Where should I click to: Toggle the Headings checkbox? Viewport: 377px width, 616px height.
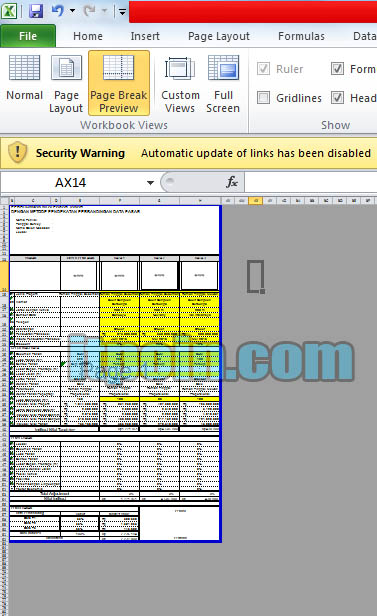[337, 97]
